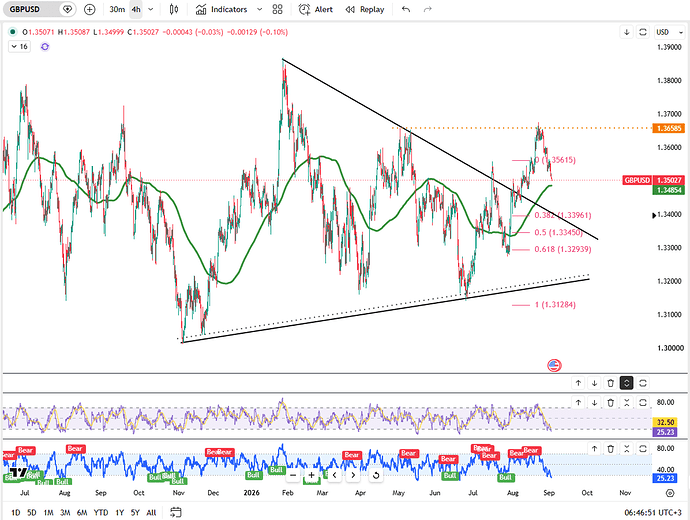
Task: Toggle the dark highlighted expand pane button
Action: (x=627, y=383)
